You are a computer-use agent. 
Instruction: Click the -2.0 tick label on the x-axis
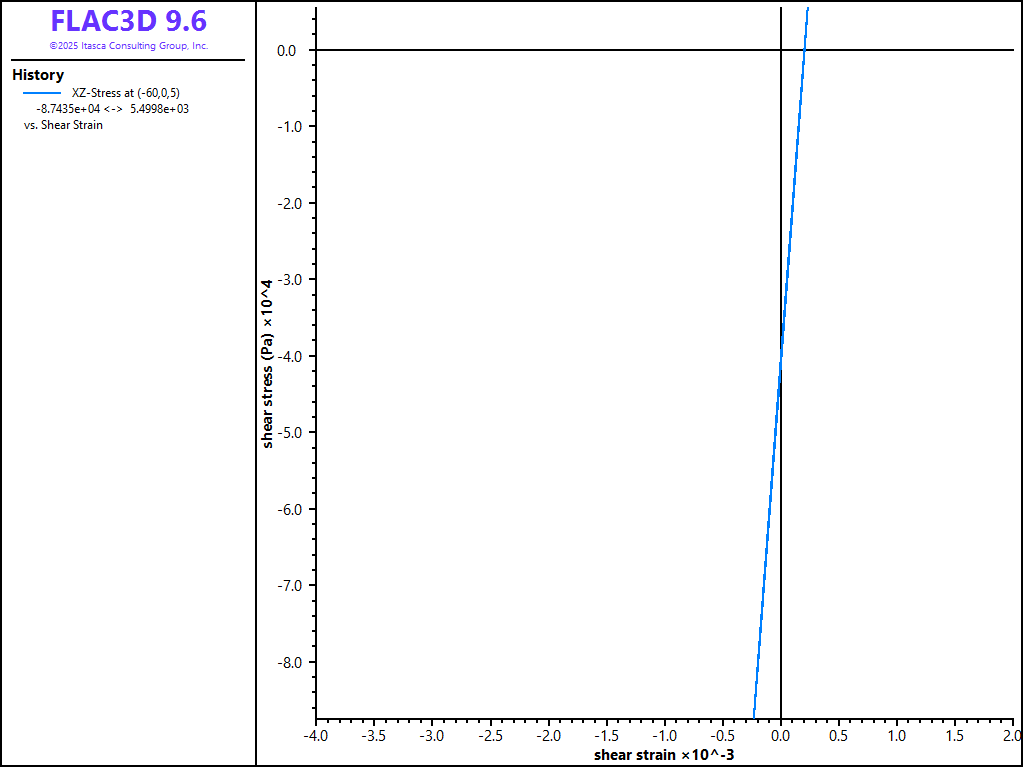click(548, 735)
